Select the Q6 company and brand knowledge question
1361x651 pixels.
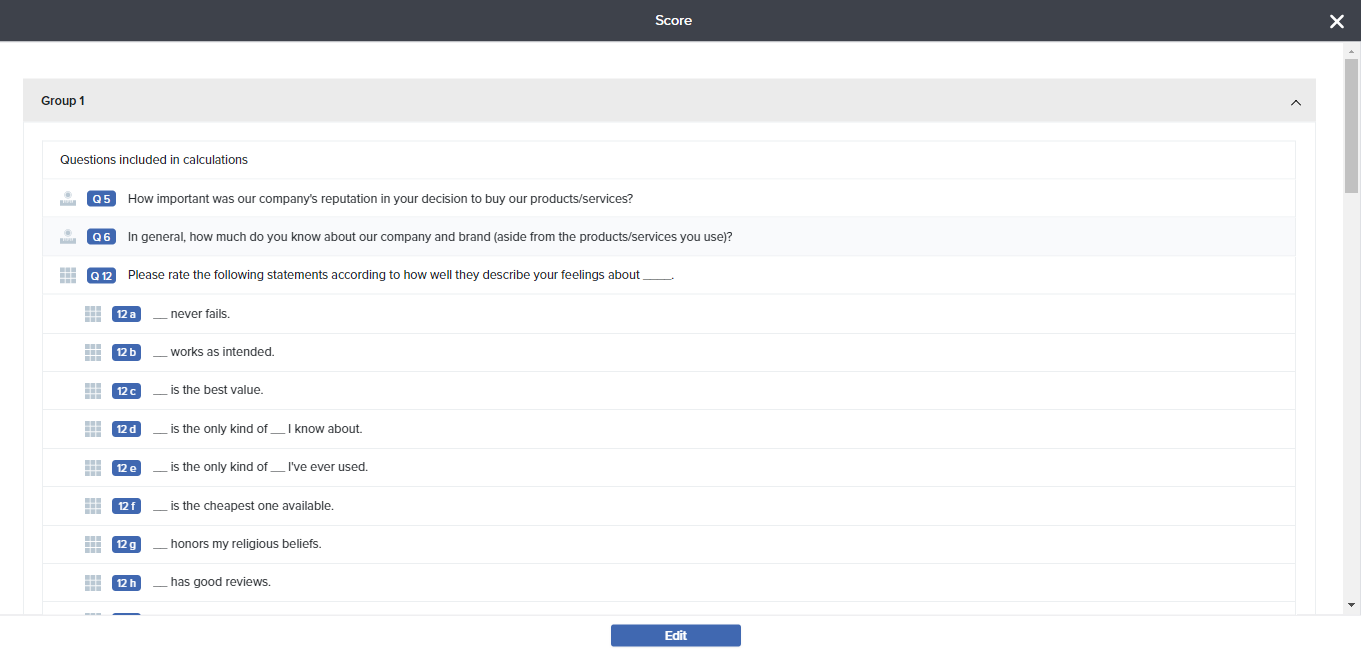click(430, 237)
